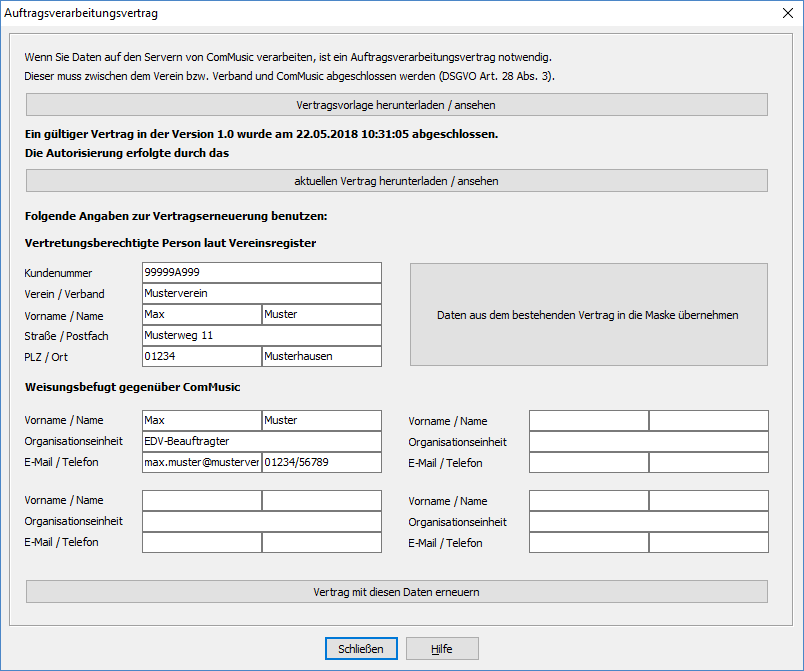Select the Verein / Verband field 'Musterverein'
The image size is (804, 671).
262,293
